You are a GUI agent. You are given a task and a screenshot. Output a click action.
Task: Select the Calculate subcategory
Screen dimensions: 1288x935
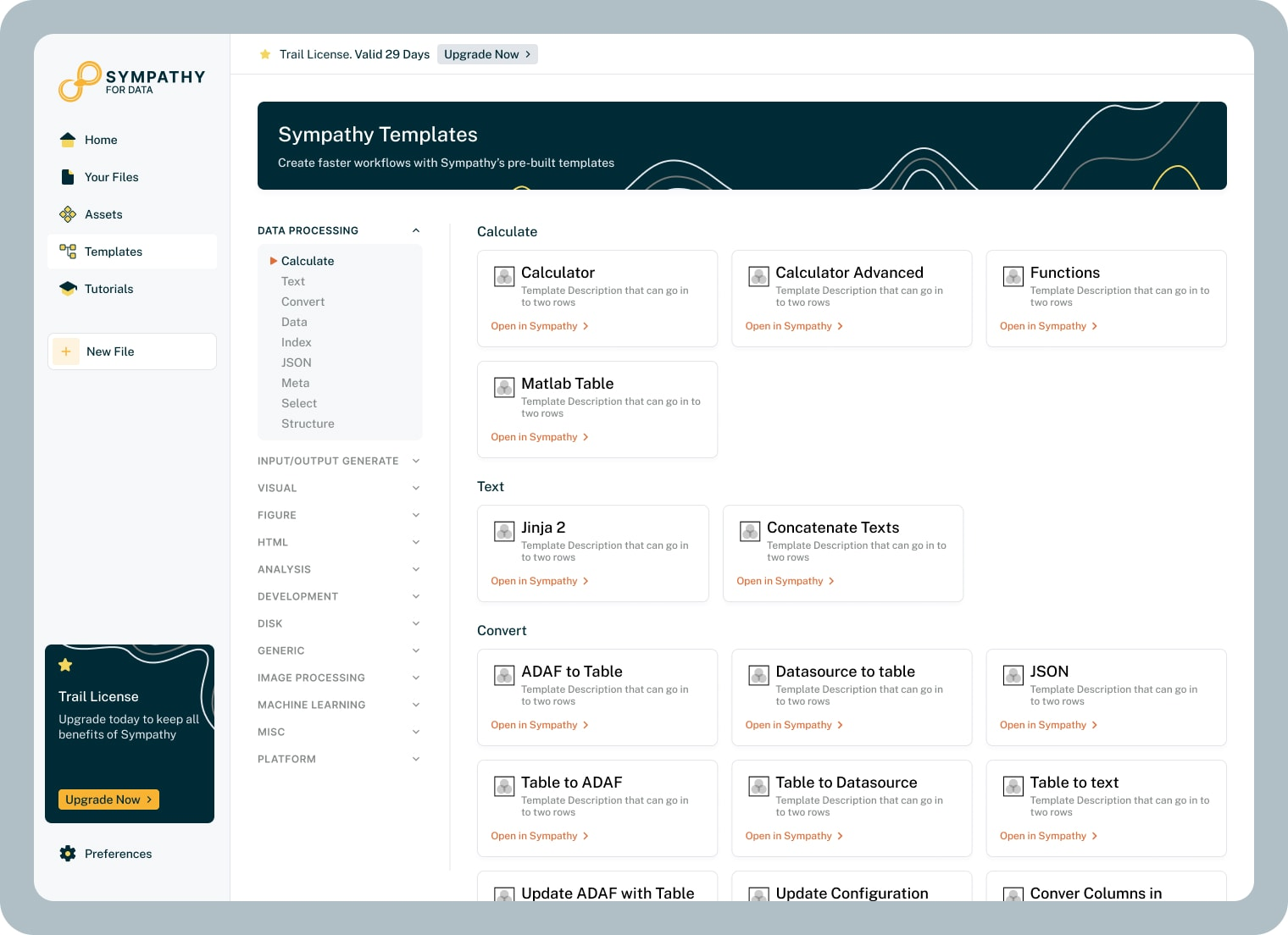pyautogui.click(x=308, y=261)
